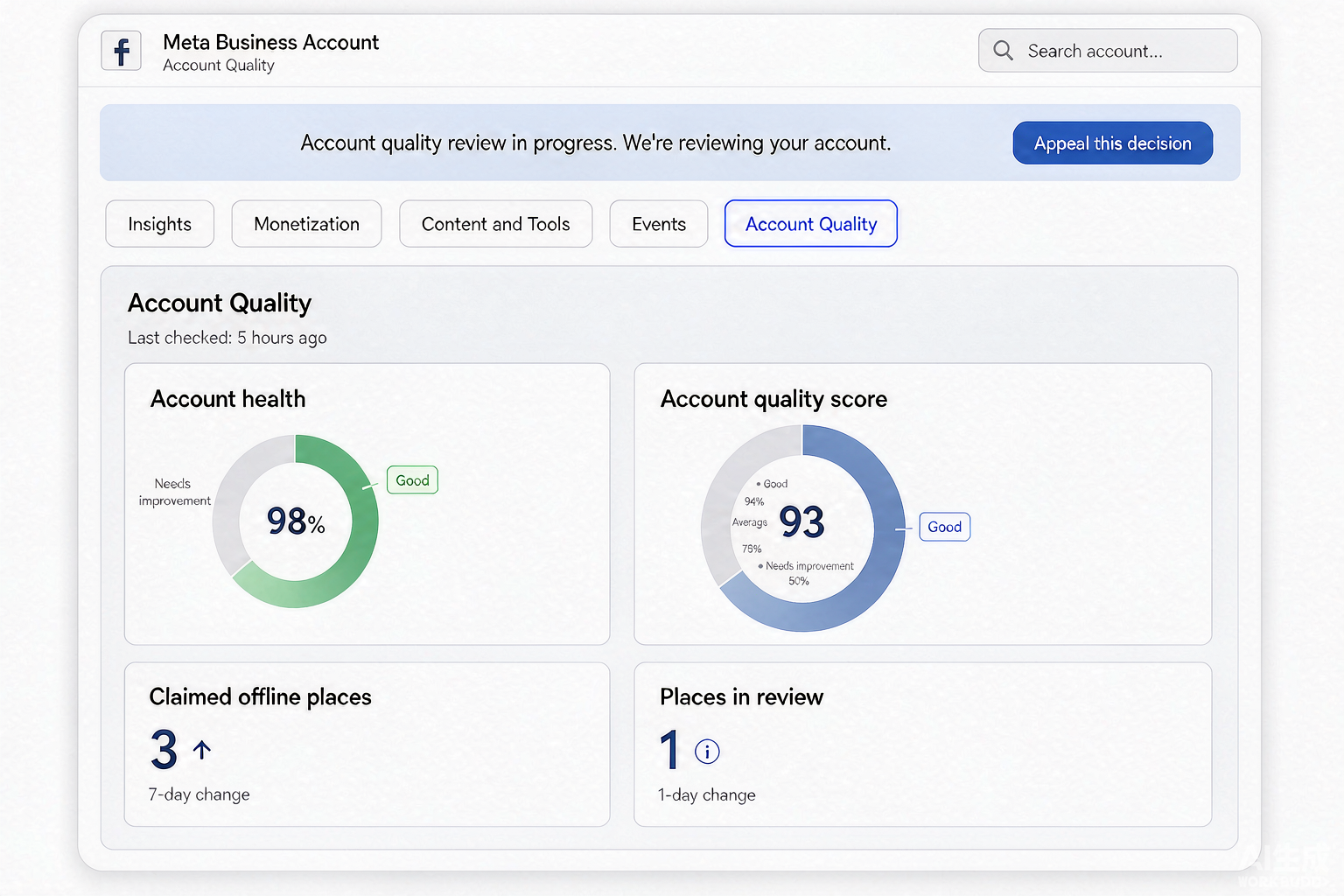Click the 1-day change label
The height and width of the screenshot is (896, 1344).
(x=707, y=794)
